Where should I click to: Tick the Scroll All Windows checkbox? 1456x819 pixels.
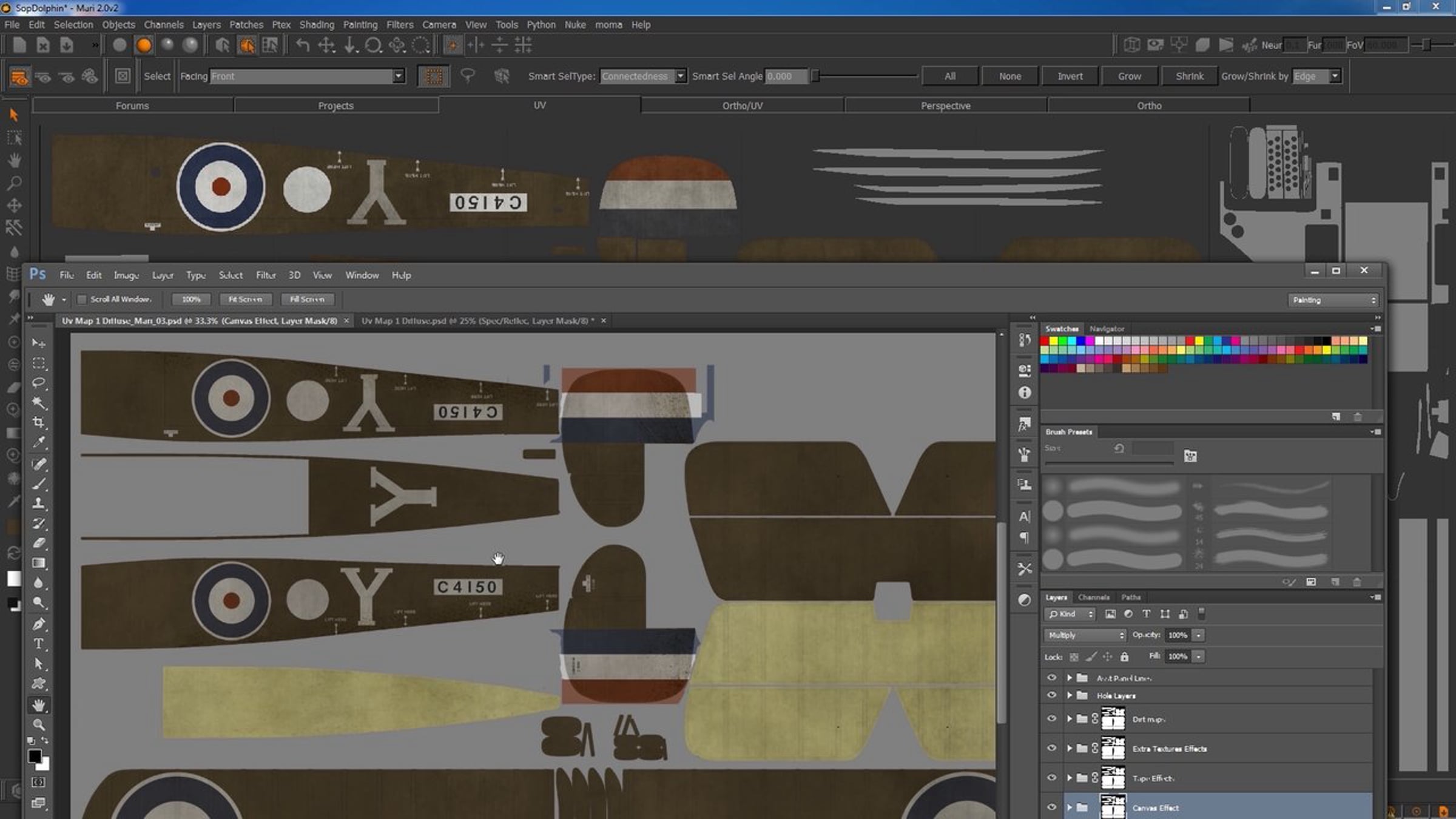pos(82,300)
